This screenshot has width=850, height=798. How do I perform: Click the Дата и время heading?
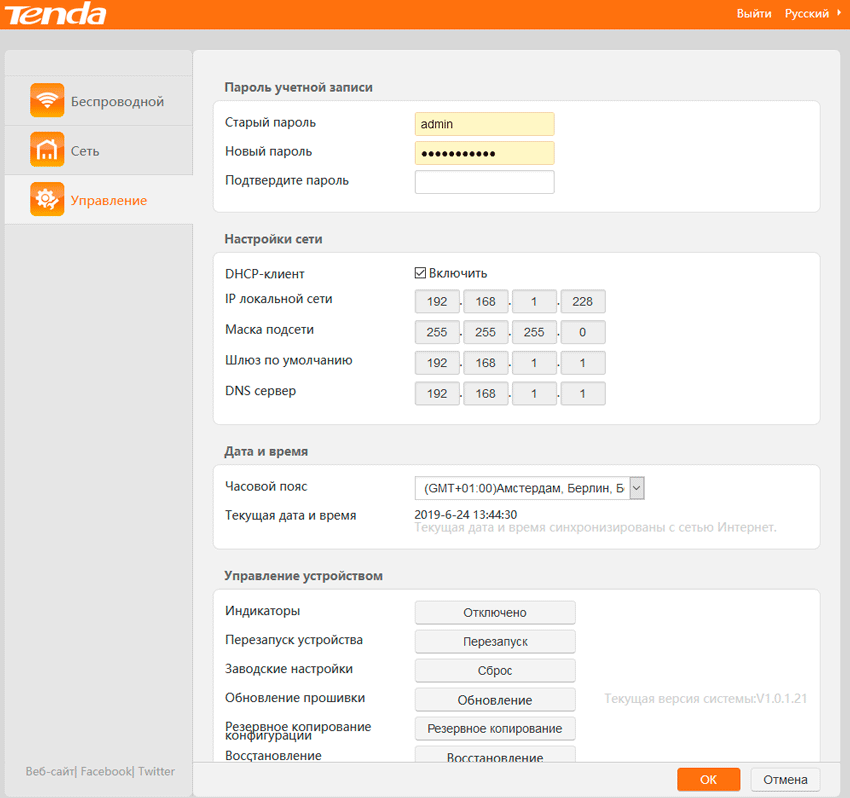(x=266, y=452)
